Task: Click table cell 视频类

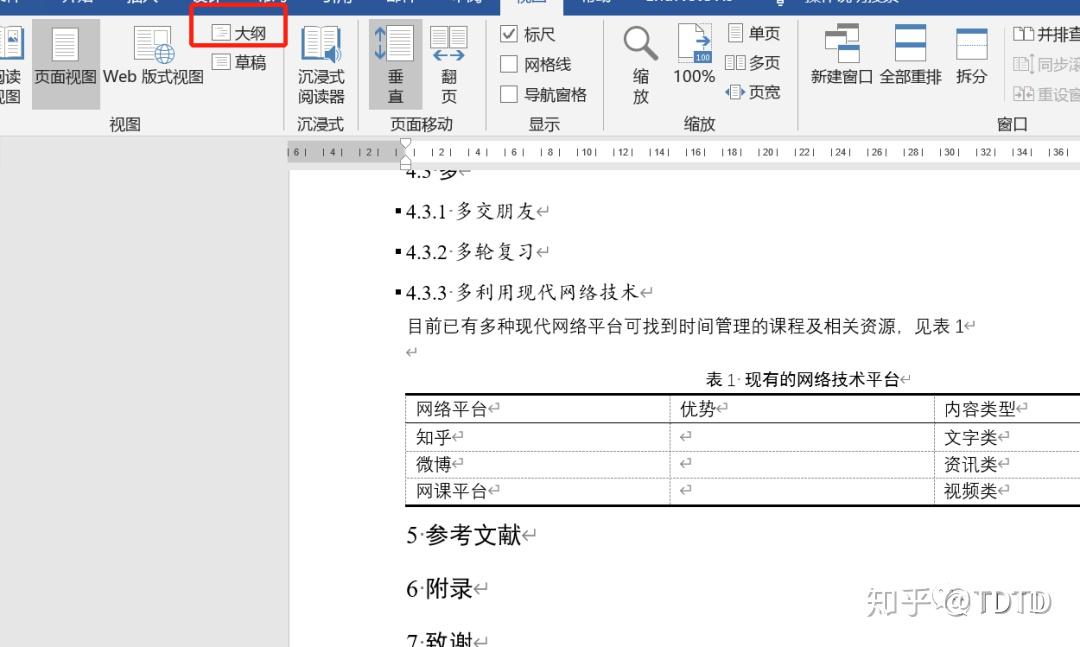Action: tap(970, 491)
